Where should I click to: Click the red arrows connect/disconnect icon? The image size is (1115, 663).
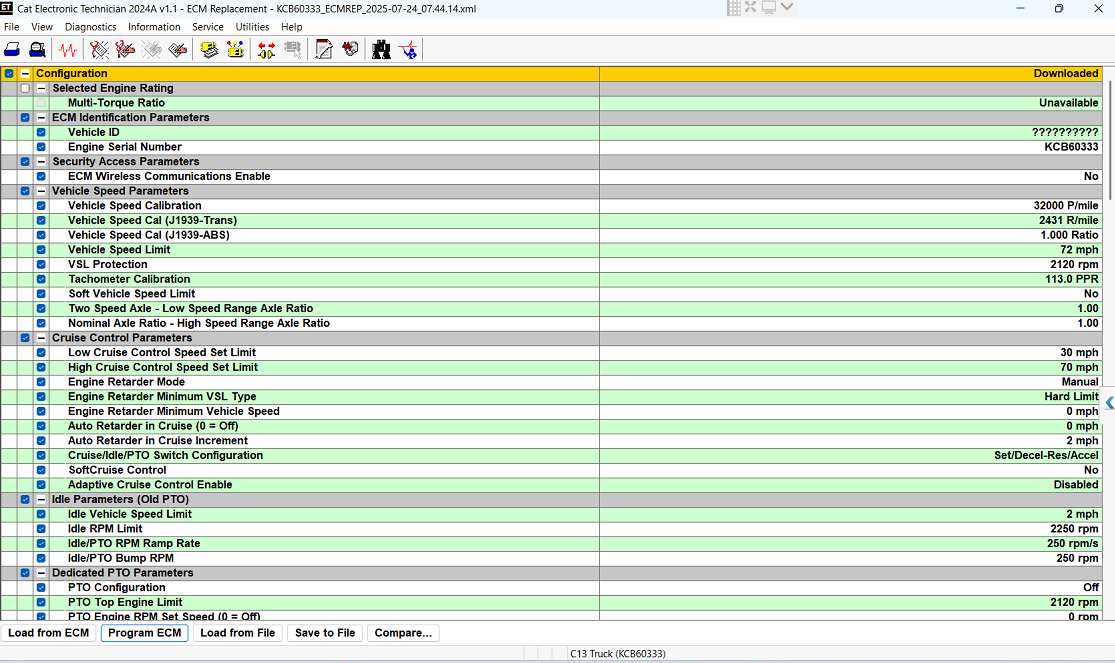coord(266,49)
